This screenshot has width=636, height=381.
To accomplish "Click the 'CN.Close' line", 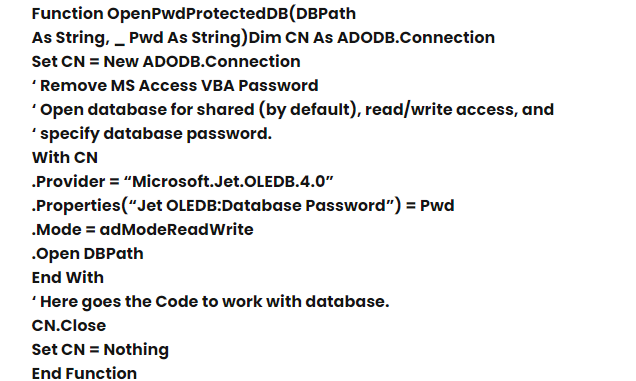I will pyautogui.click(x=69, y=325).
